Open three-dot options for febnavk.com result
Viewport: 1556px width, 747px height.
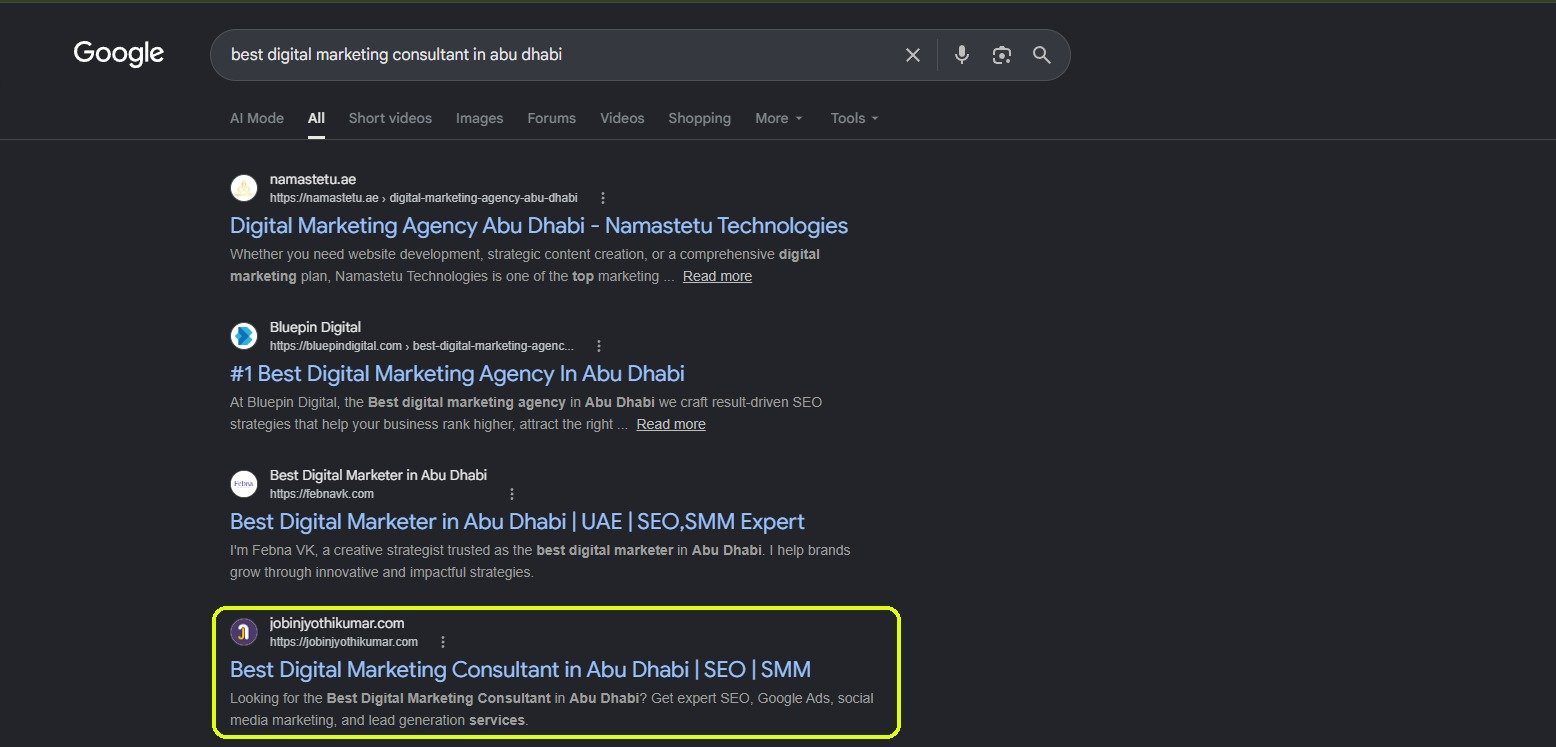click(x=512, y=494)
